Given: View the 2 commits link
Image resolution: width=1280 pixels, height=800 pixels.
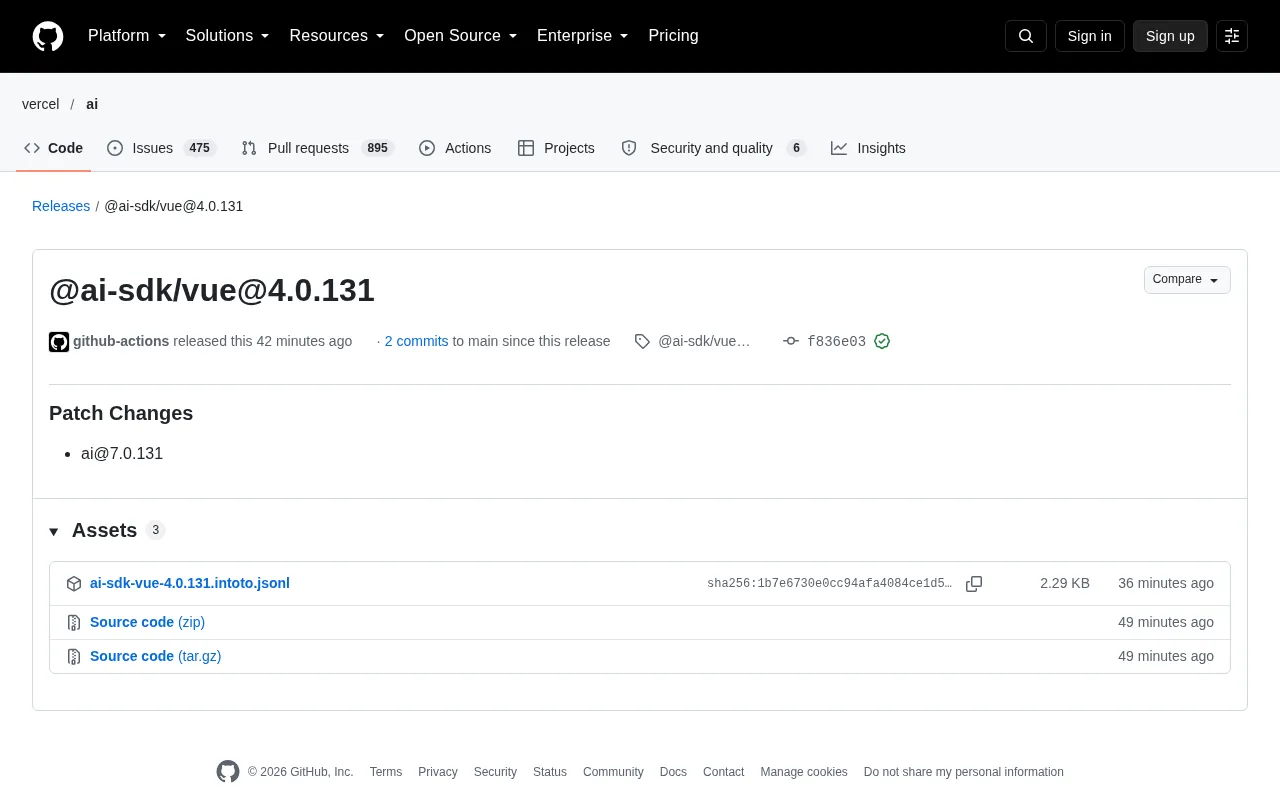Looking at the screenshot, I should coord(416,341).
